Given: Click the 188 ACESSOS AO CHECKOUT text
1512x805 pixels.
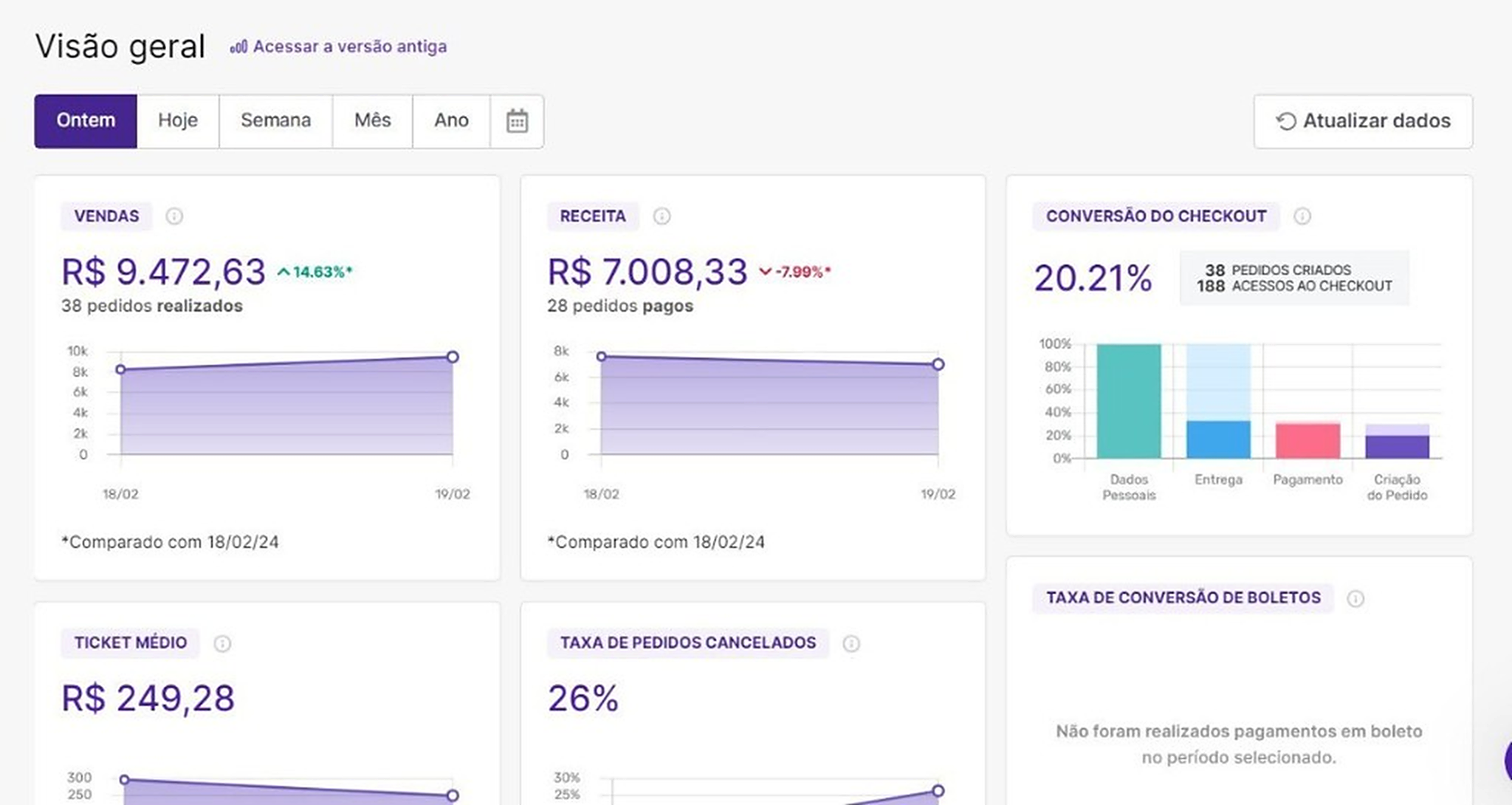Looking at the screenshot, I should click(1294, 286).
